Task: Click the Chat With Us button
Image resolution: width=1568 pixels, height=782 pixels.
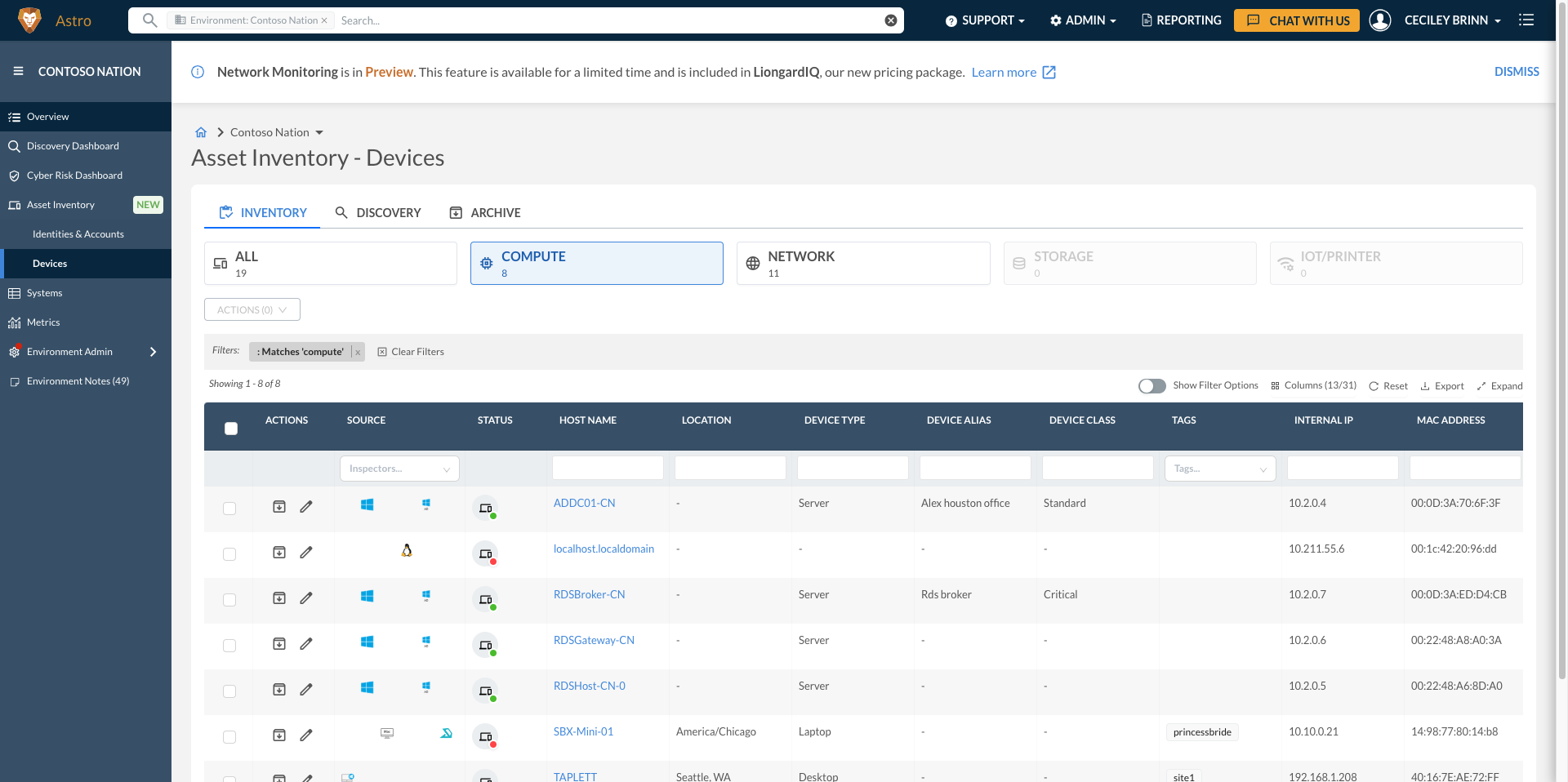Action: coord(1296,20)
